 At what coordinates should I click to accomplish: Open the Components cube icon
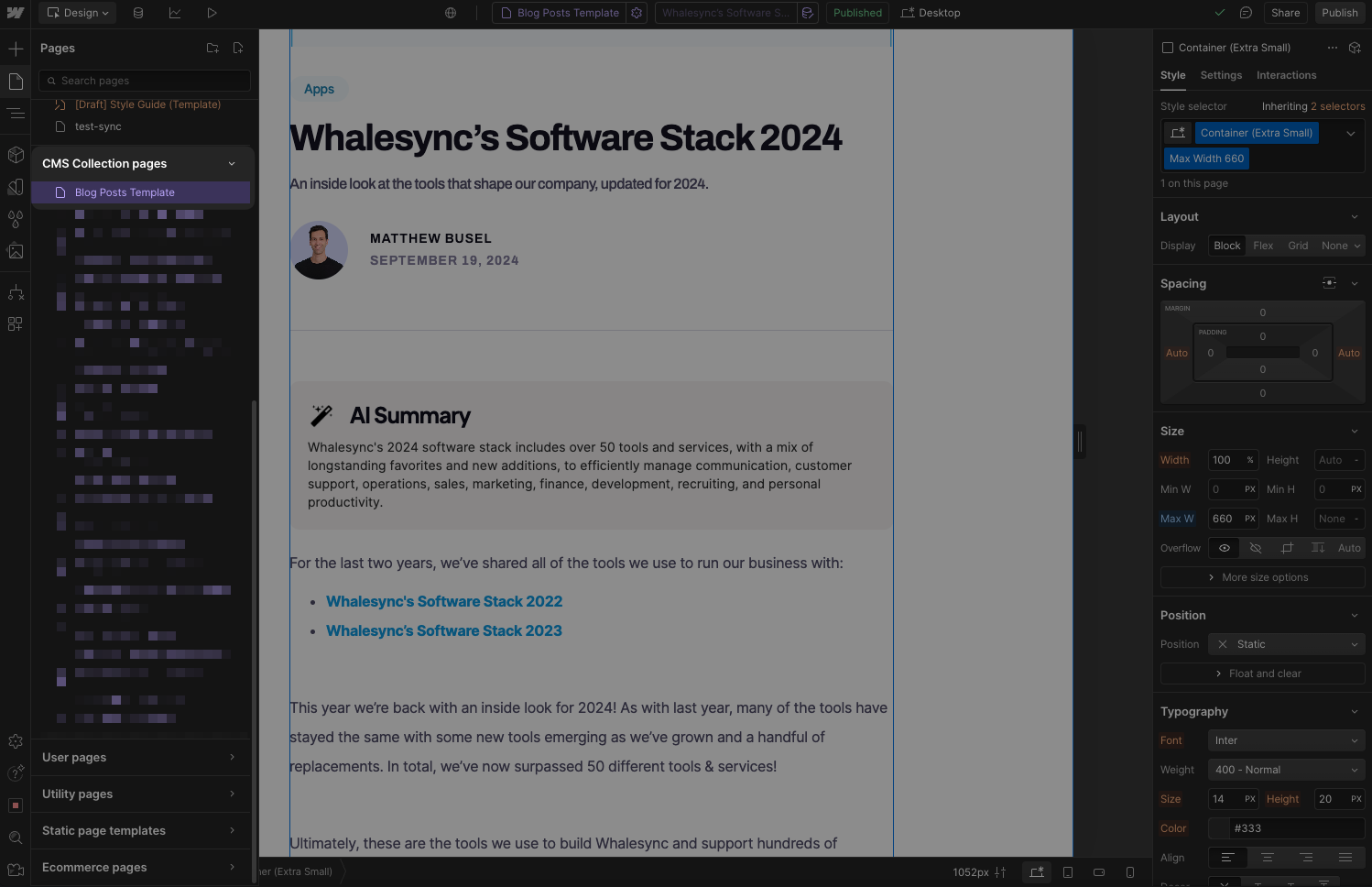click(16, 155)
